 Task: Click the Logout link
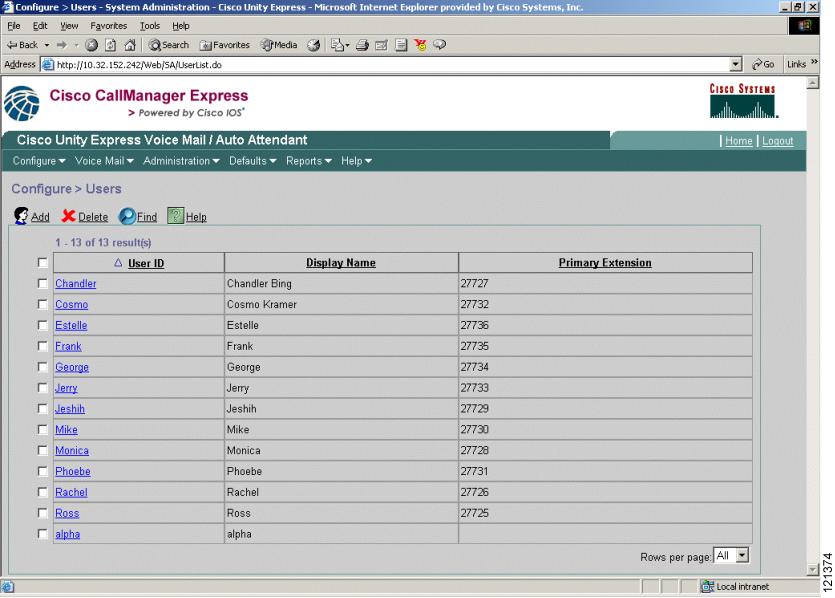777,141
